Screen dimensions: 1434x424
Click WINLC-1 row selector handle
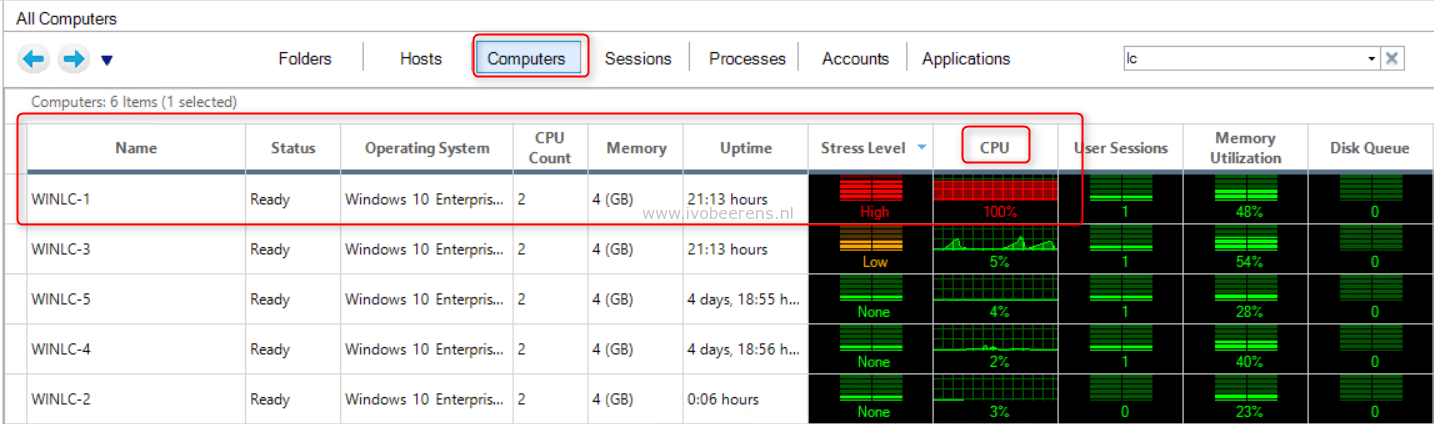(15, 199)
